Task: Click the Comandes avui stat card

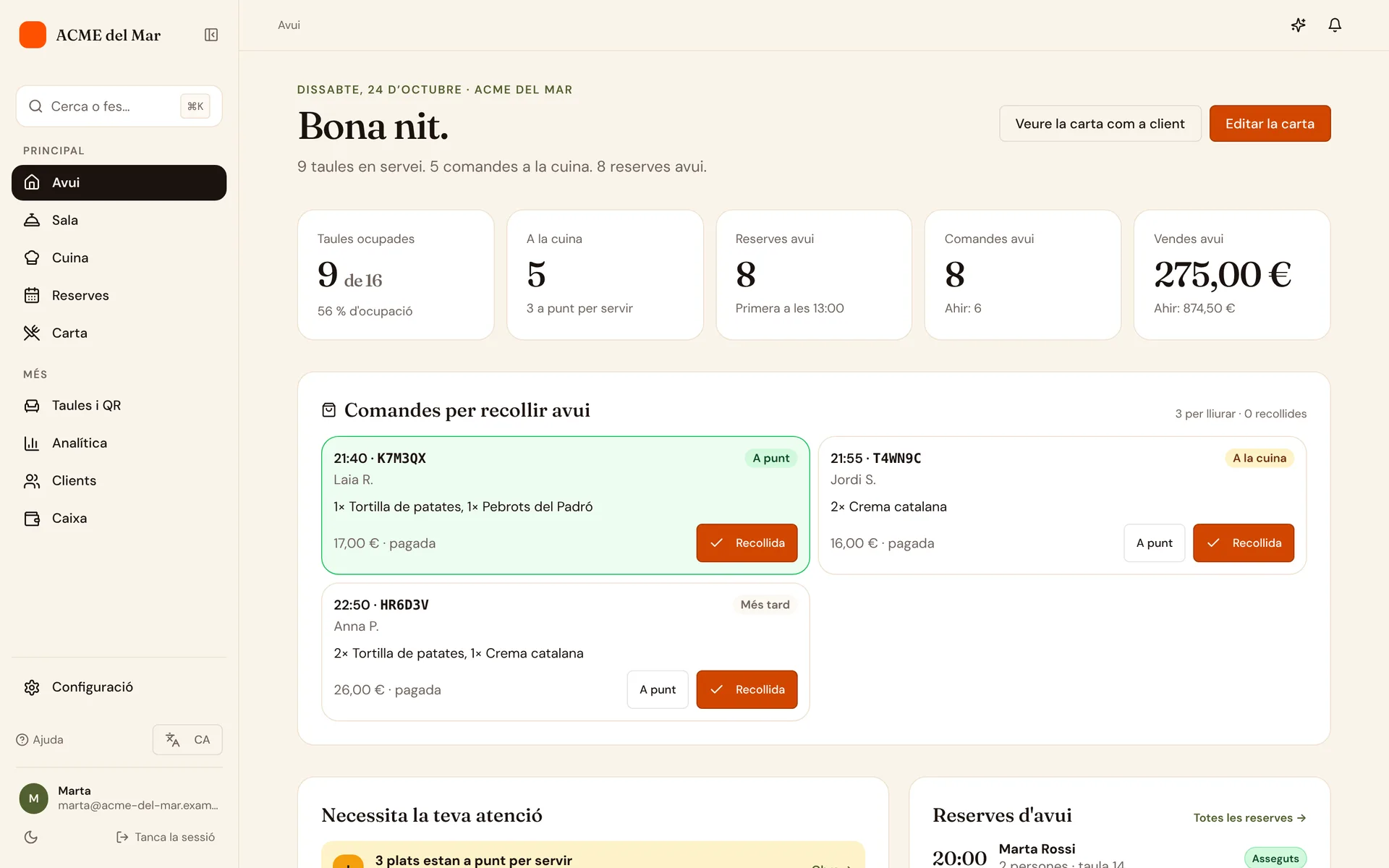Action: tap(1022, 275)
